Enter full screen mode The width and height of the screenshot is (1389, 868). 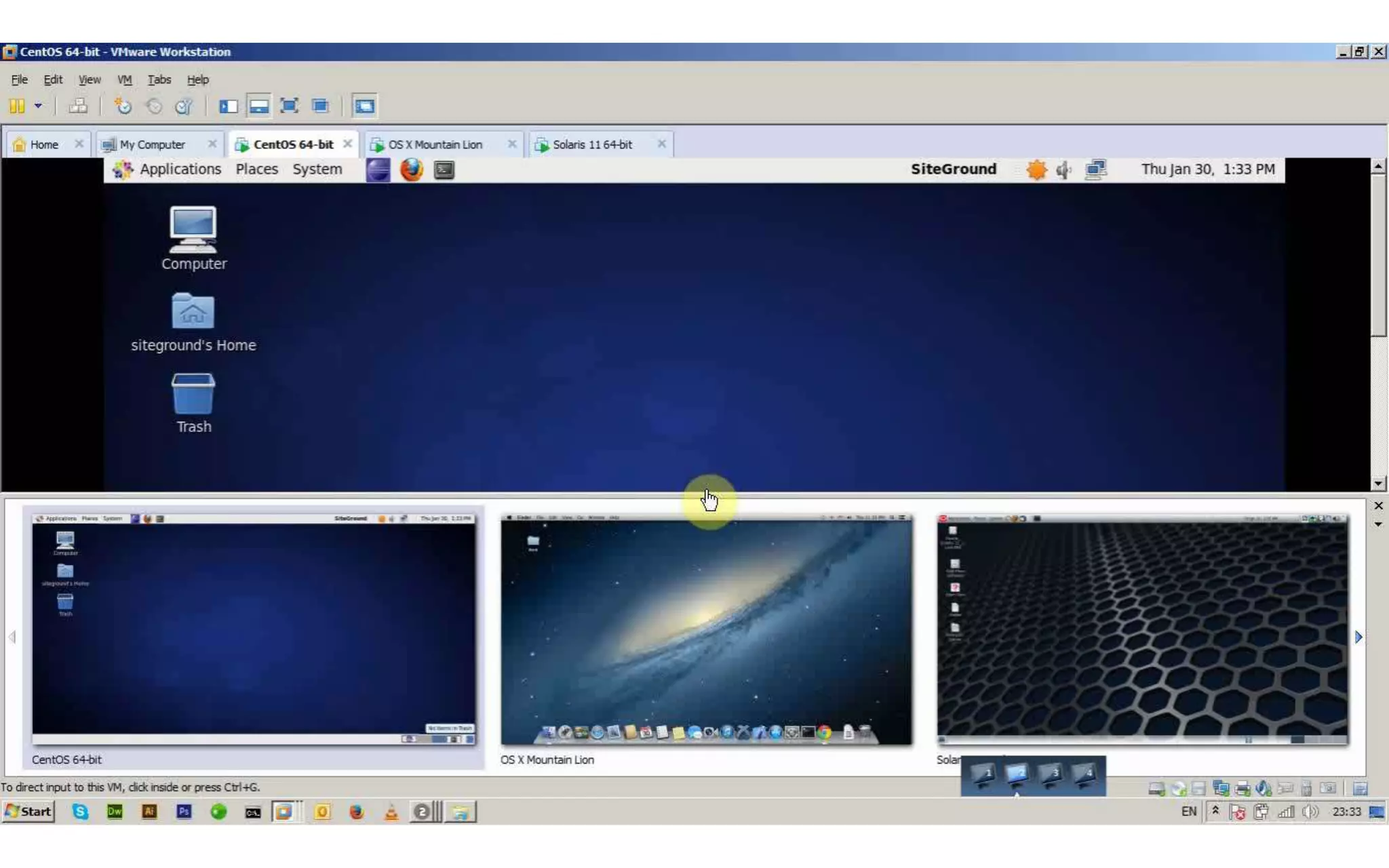[x=290, y=106]
